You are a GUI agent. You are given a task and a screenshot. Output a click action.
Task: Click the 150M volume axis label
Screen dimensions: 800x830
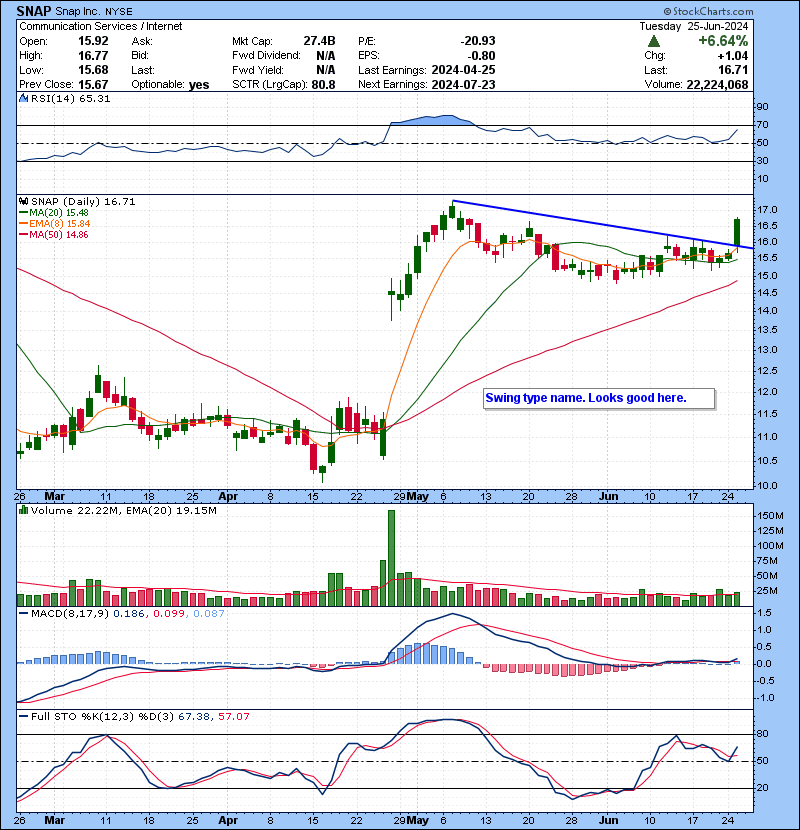point(770,516)
